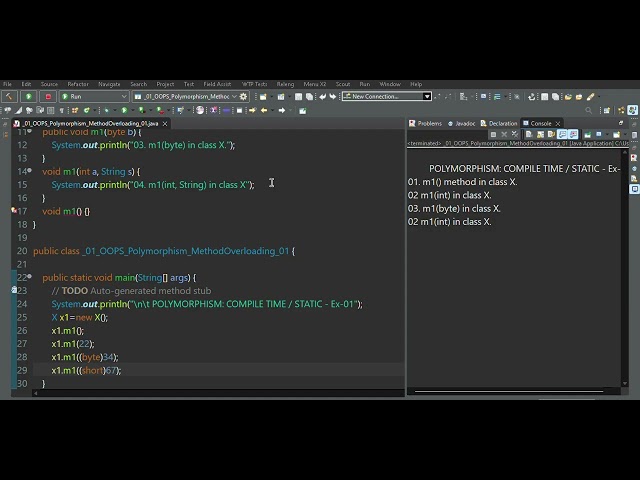Toggle Show Whitespace Characters pilcrow icon

pyautogui.click(x=62, y=110)
